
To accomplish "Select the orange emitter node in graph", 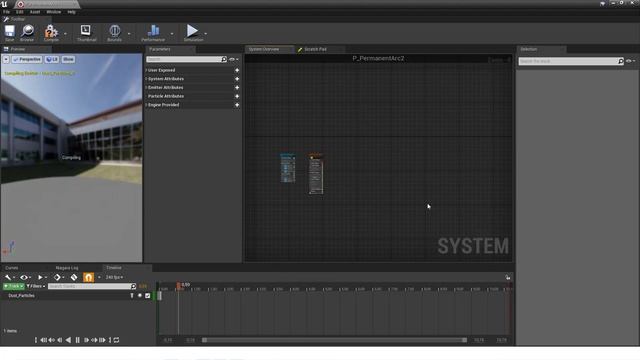I will (316, 173).
